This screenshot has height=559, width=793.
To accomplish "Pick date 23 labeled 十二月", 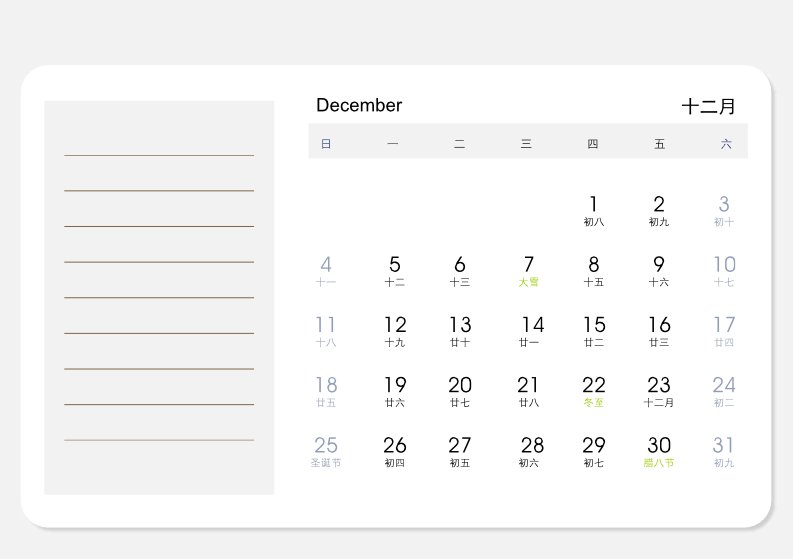I will point(658,392).
